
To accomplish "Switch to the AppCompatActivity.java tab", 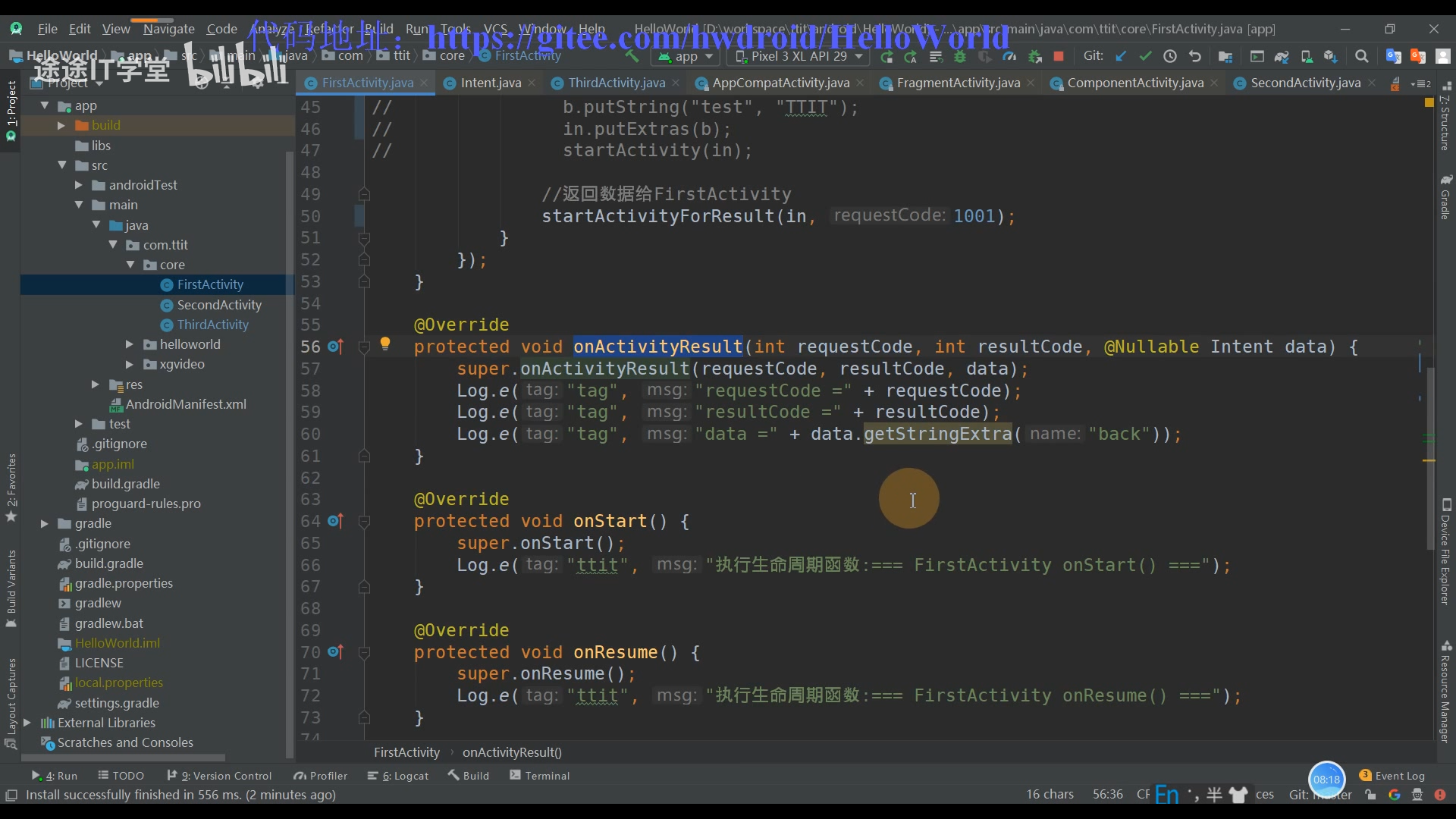I will point(780,83).
